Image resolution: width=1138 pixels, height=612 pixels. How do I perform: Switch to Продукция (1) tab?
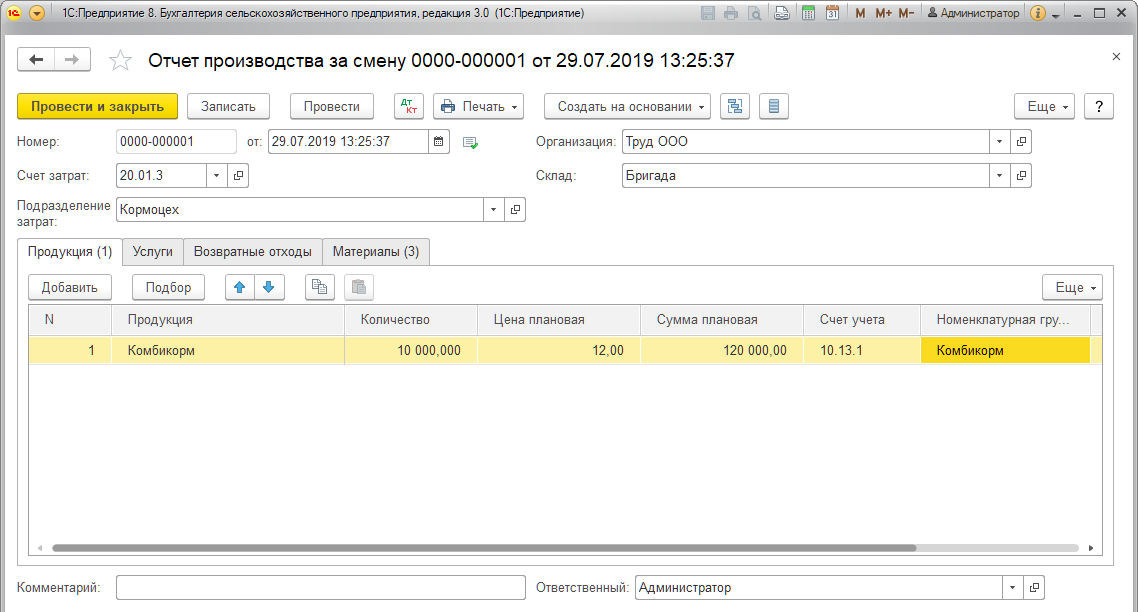[70, 252]
